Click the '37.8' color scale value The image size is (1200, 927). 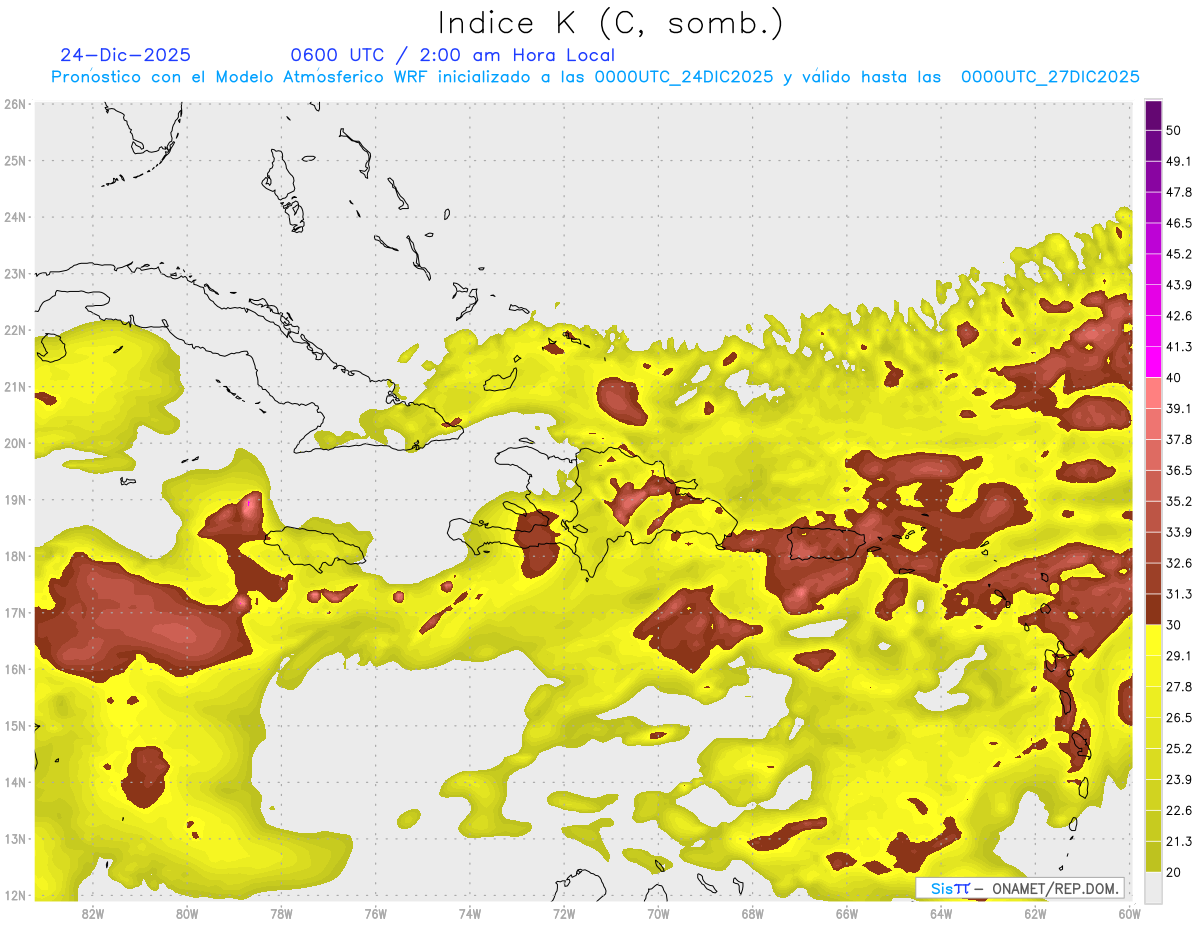1179,439
